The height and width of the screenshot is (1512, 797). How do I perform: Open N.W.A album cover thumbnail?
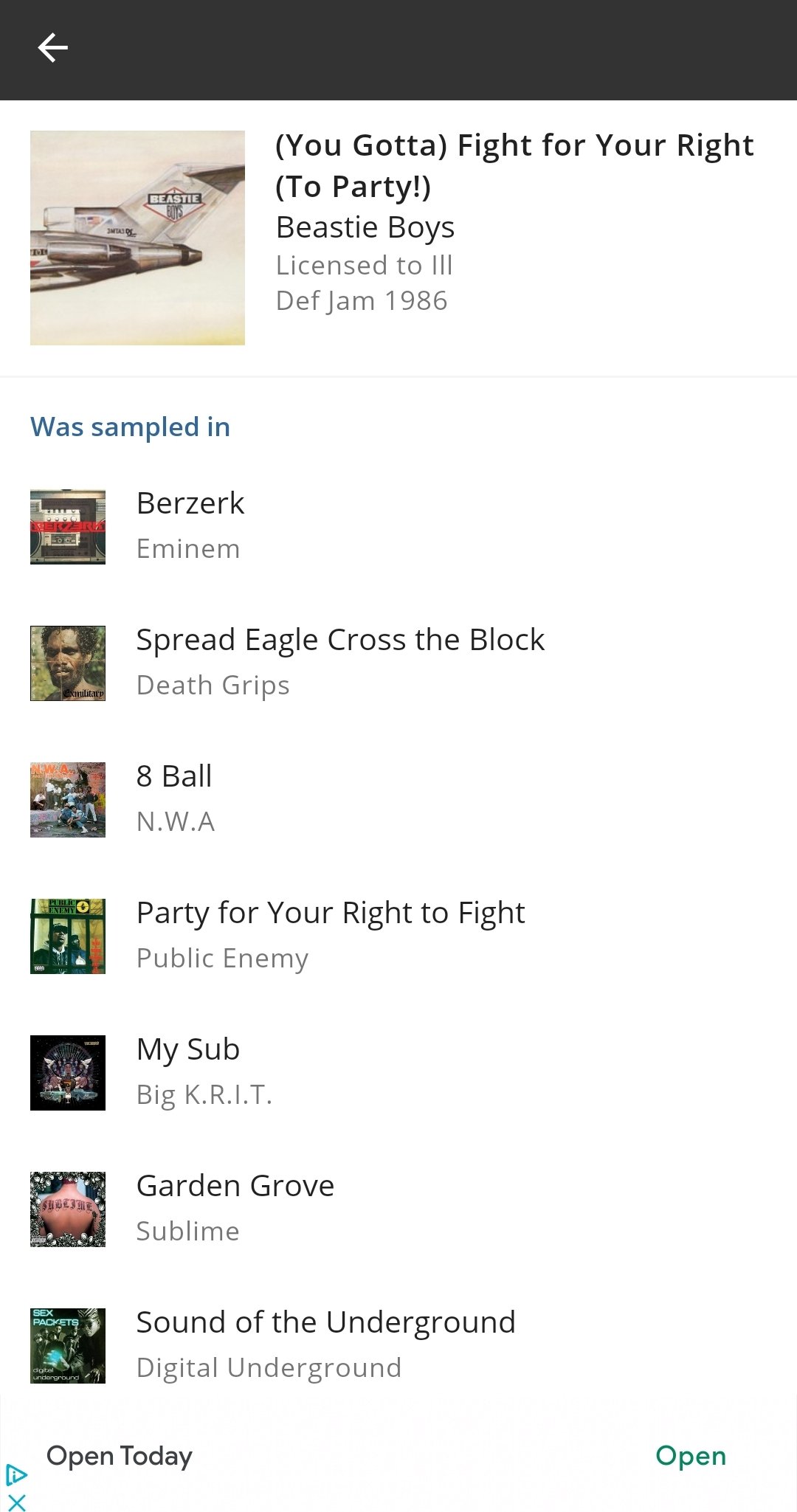(x=68, y=800)
